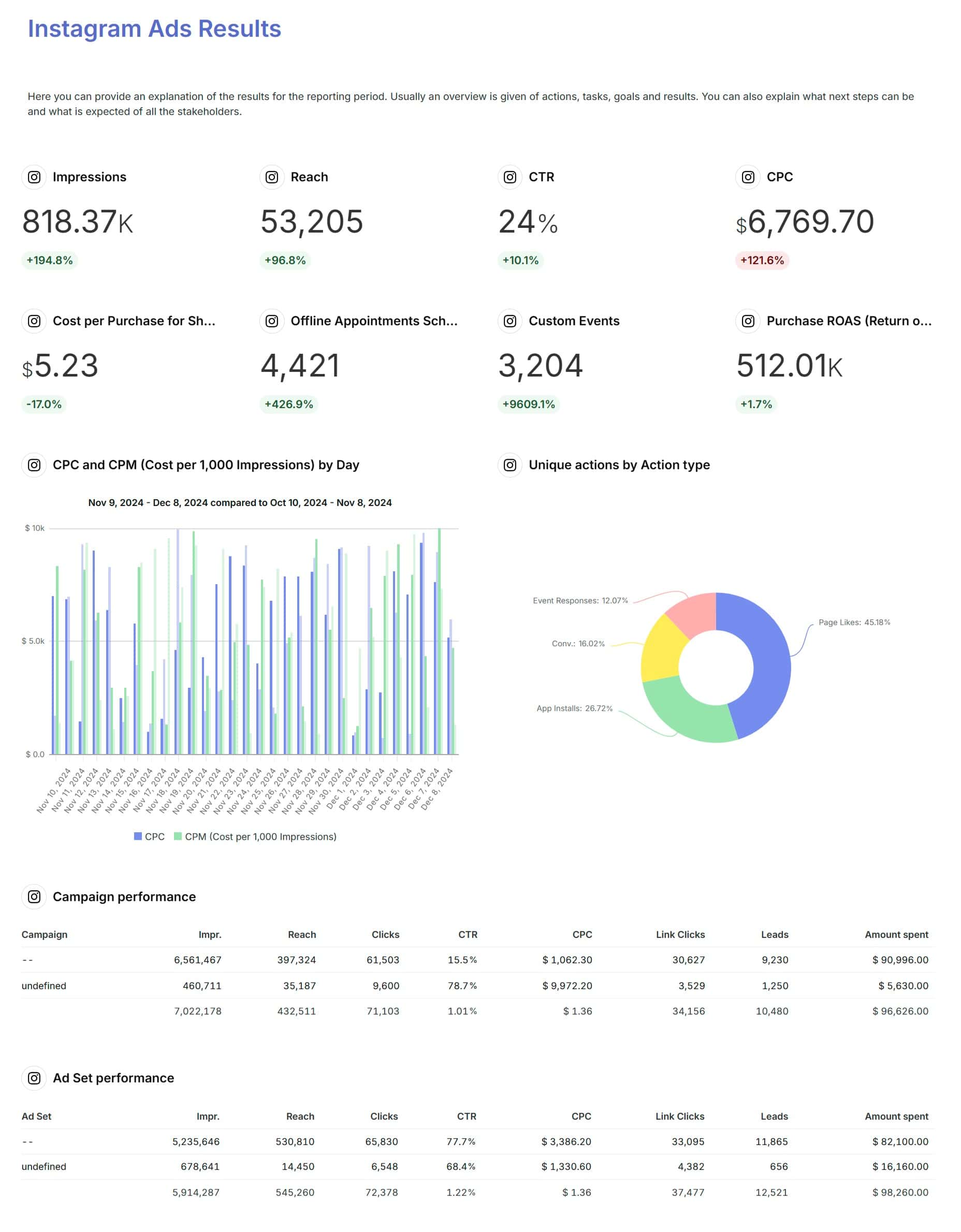Click the undefined campaign row link

click(x=43, y=985)
